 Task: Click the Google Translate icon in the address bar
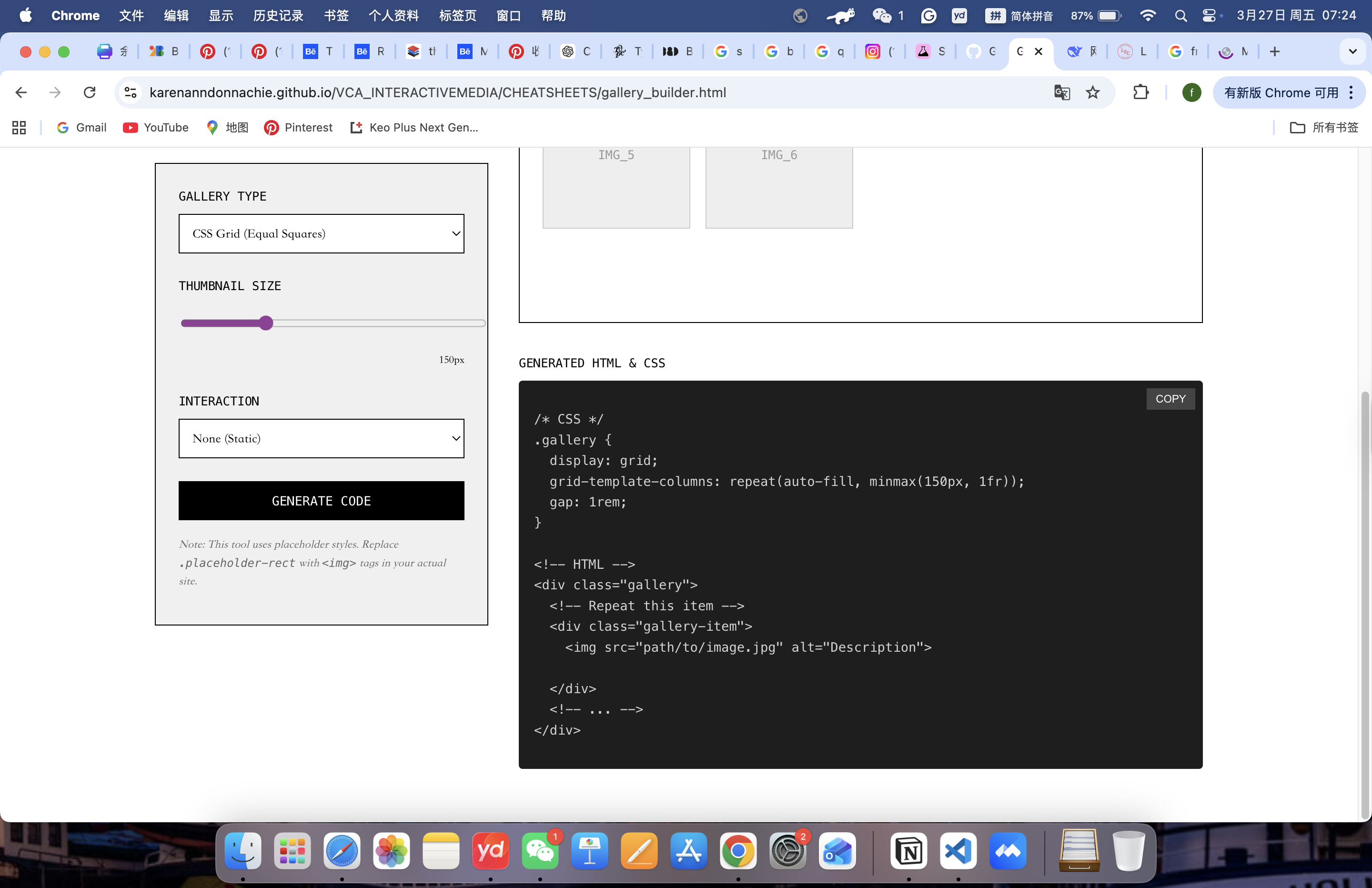(1062, 92)
